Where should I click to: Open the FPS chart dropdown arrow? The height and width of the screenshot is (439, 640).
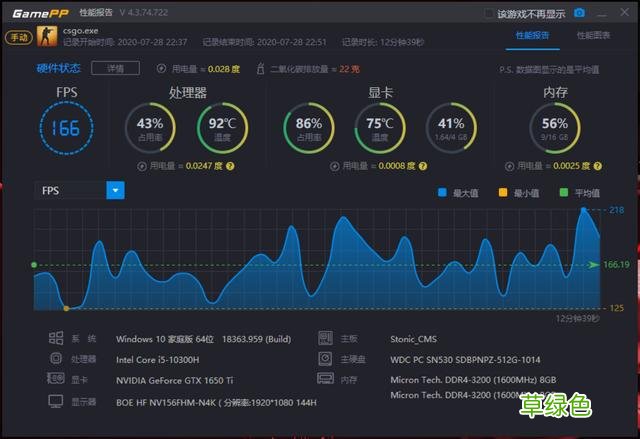click(x=116, y=191)
